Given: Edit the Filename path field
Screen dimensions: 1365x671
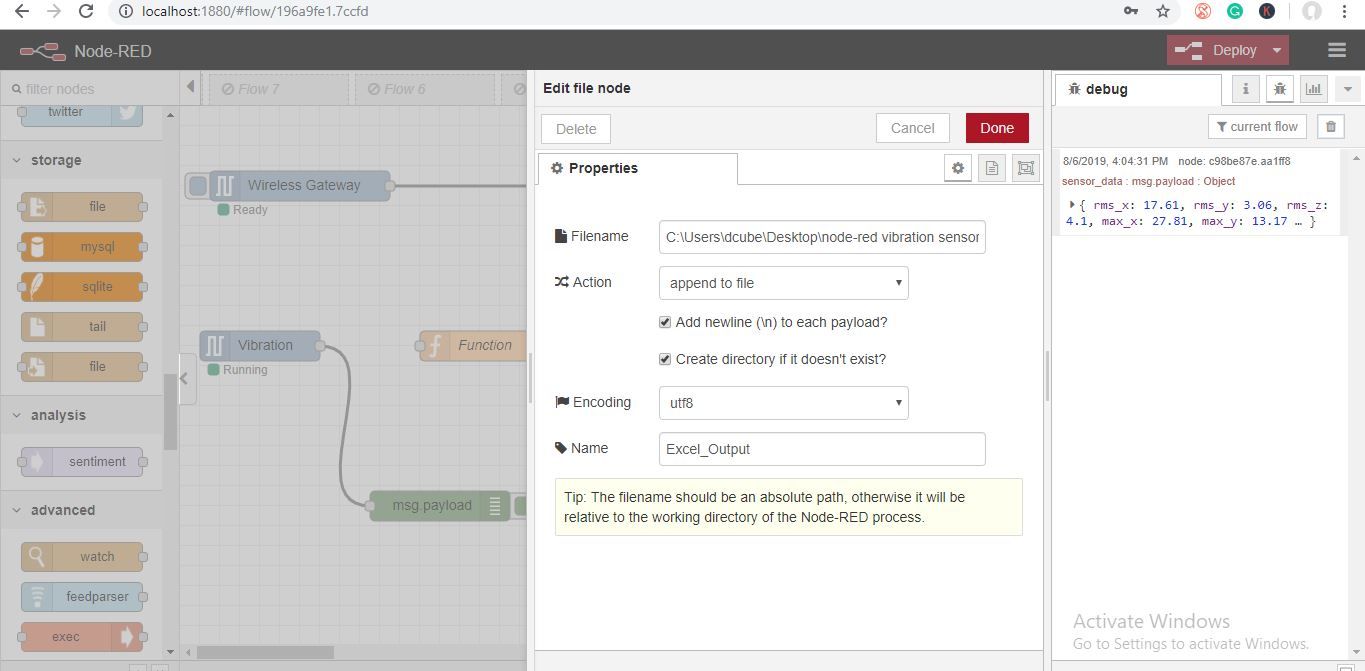Looking at the screenshot, I should coord(822,237).
